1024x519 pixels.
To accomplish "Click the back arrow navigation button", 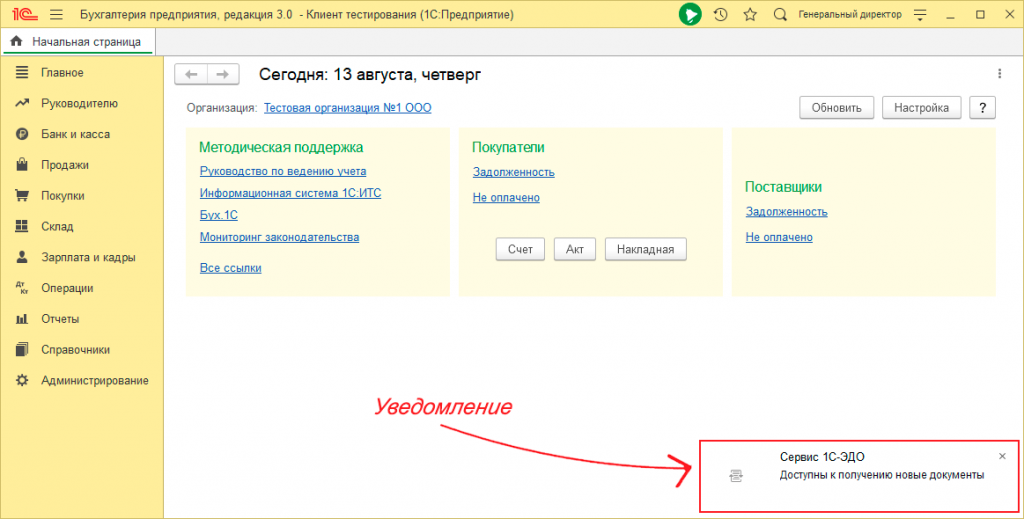I will 191,74.
